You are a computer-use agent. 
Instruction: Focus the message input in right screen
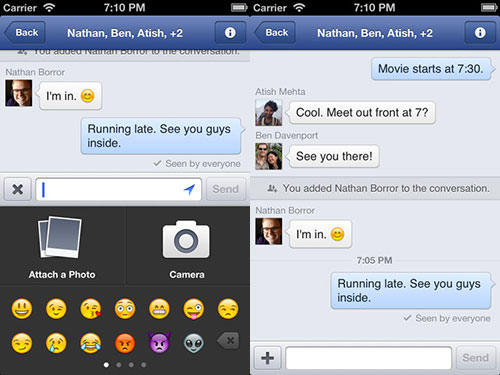pyautogui.click(x=369, y=358)
